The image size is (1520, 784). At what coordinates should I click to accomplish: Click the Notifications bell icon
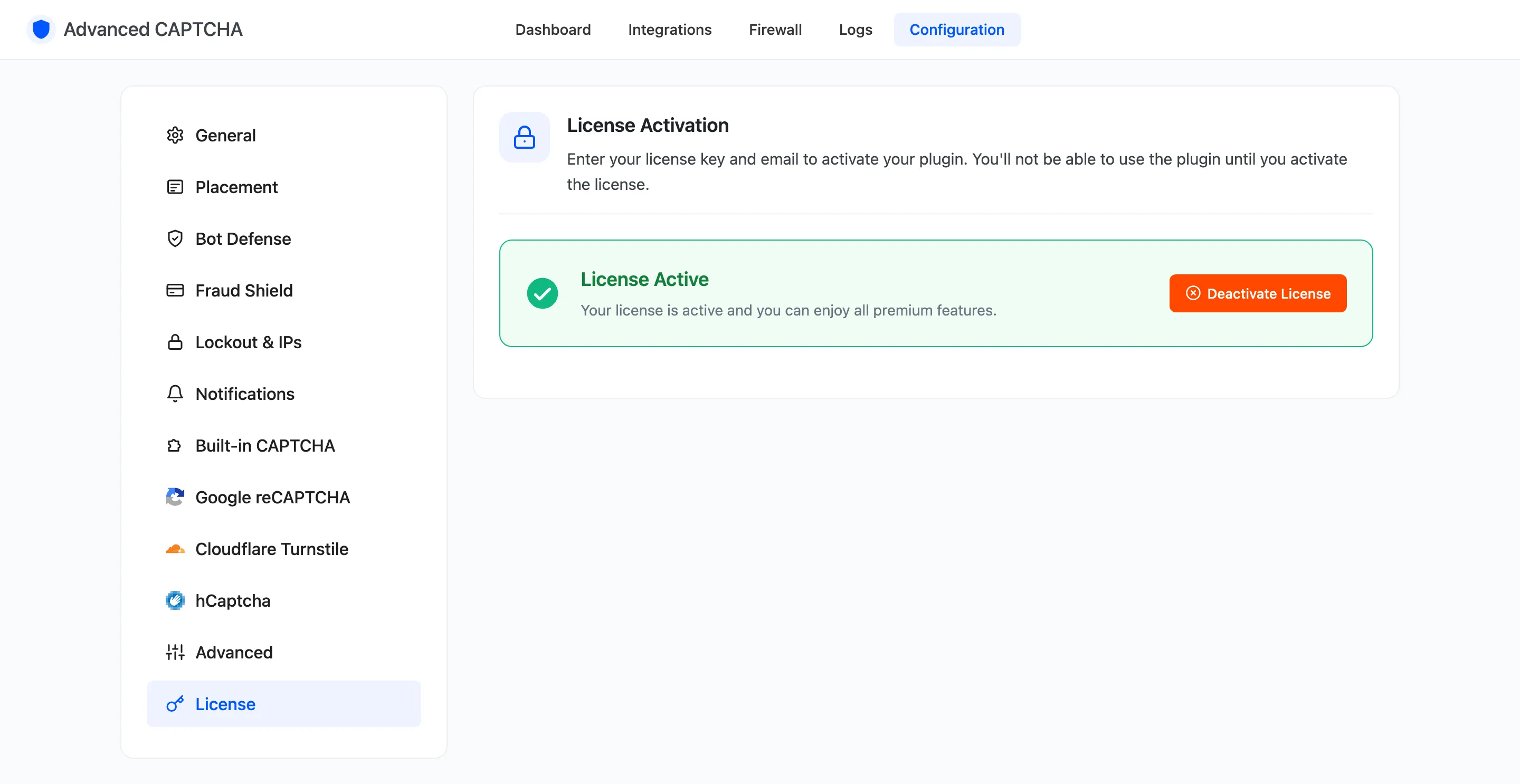[175, 394]
